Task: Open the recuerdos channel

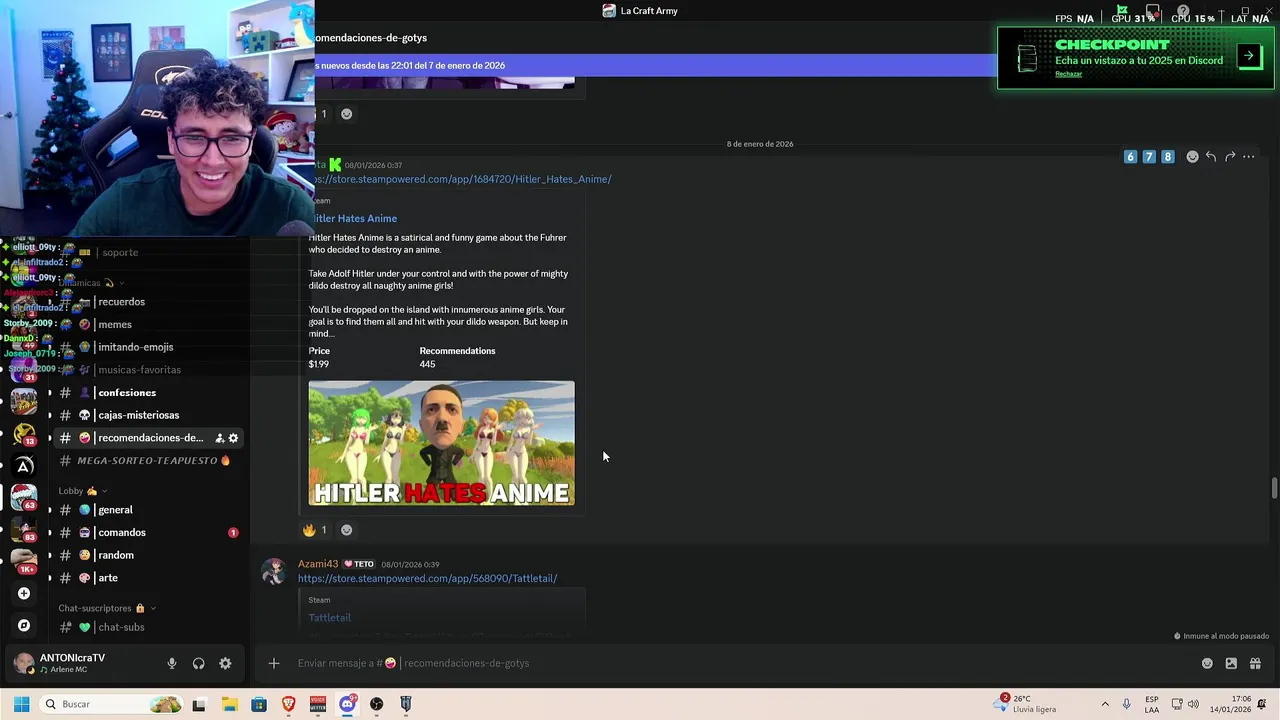Action: pyautogui.click(x=121, y=302)
